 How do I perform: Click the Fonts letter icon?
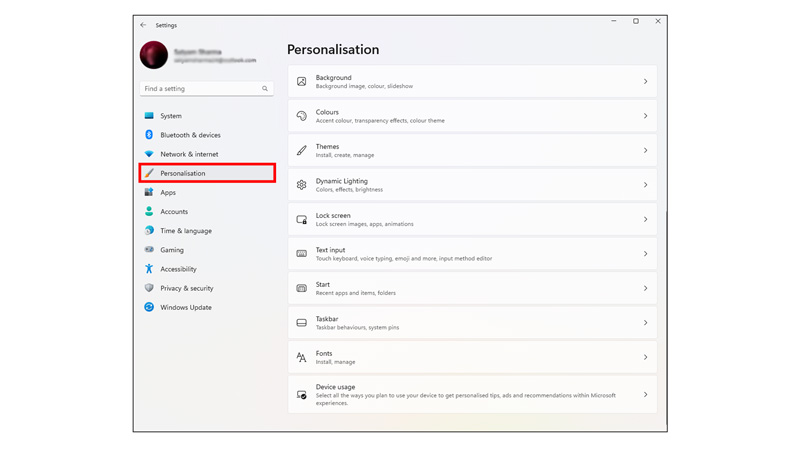click(x=302, y=357)
